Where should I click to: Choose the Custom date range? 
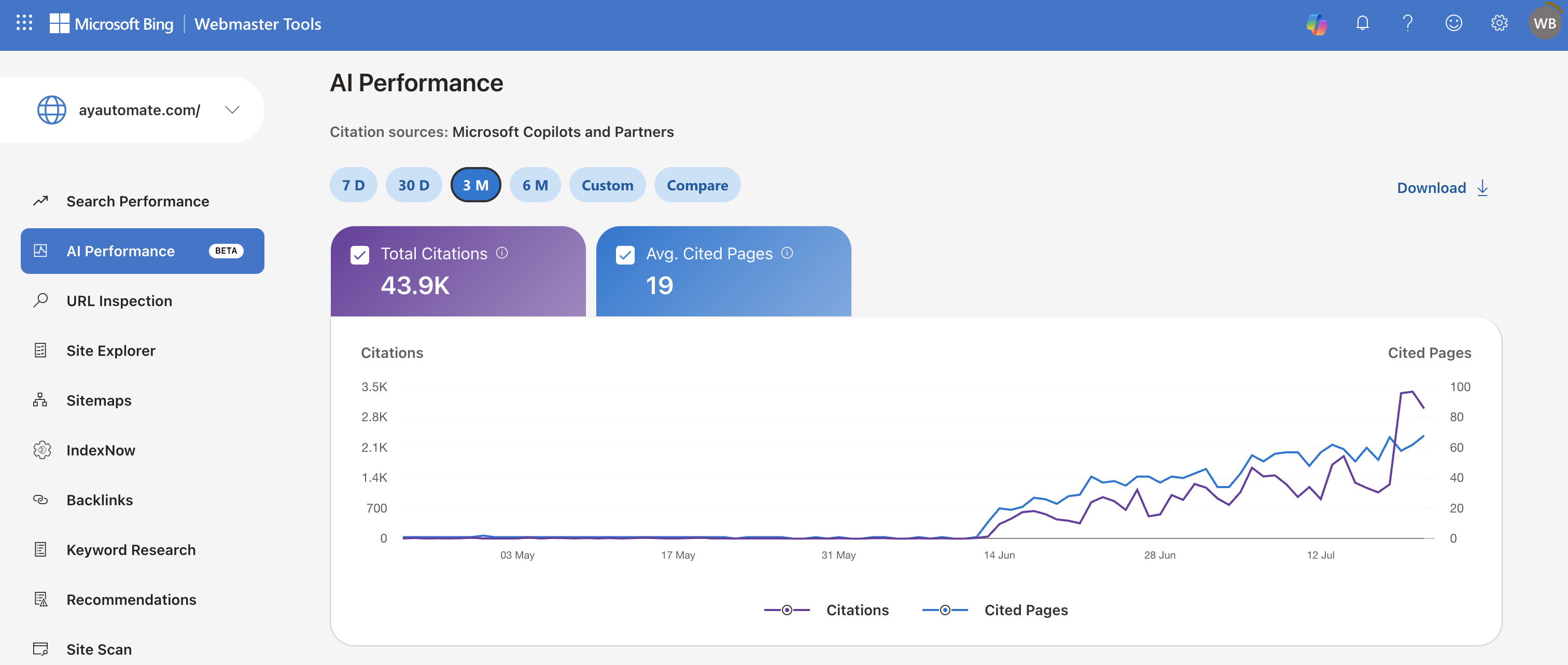coord(608,185)
